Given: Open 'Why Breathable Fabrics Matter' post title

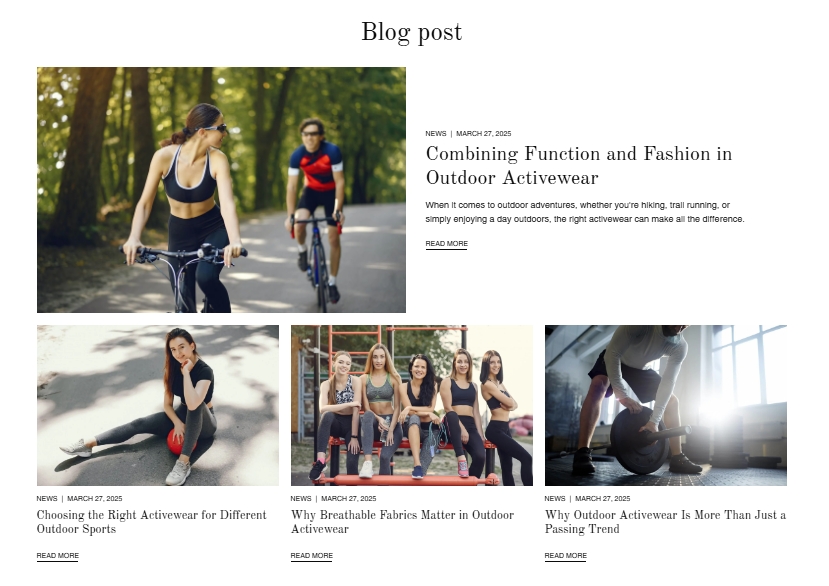Looking at the screenshot, I should pyautogui.click(x=402, y=521).
